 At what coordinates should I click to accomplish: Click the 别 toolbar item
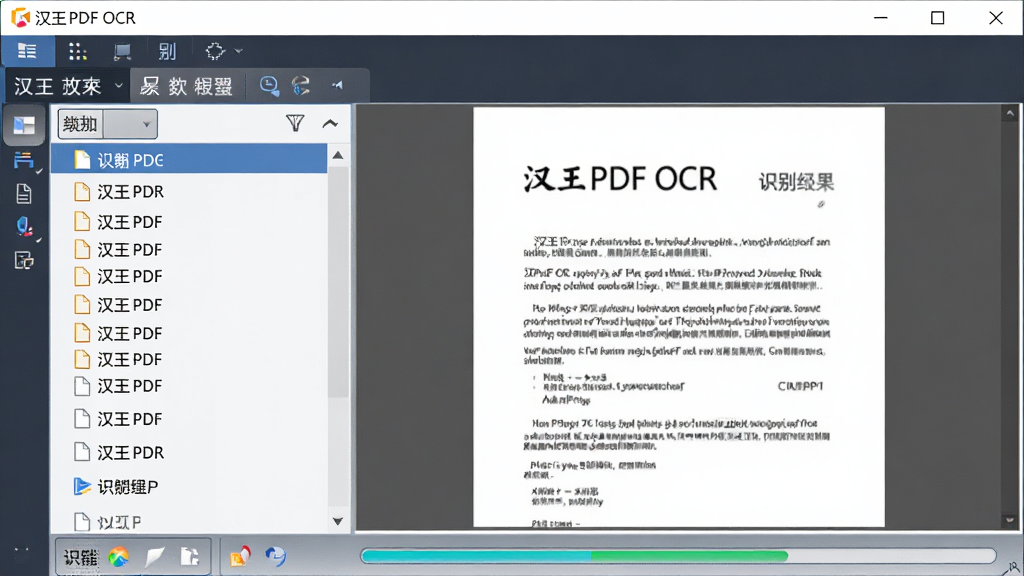coord(167,51)
